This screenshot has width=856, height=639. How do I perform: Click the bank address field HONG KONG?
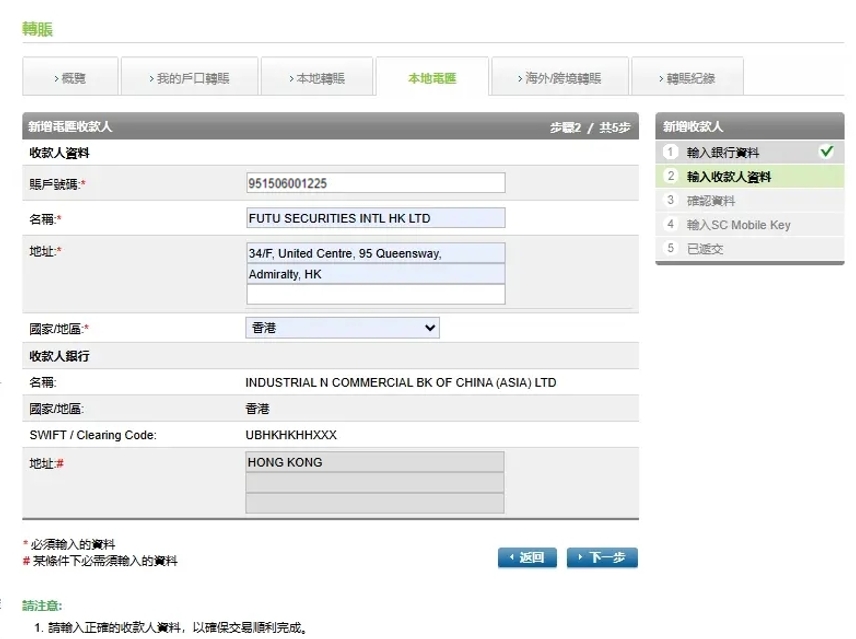point(374,462)
